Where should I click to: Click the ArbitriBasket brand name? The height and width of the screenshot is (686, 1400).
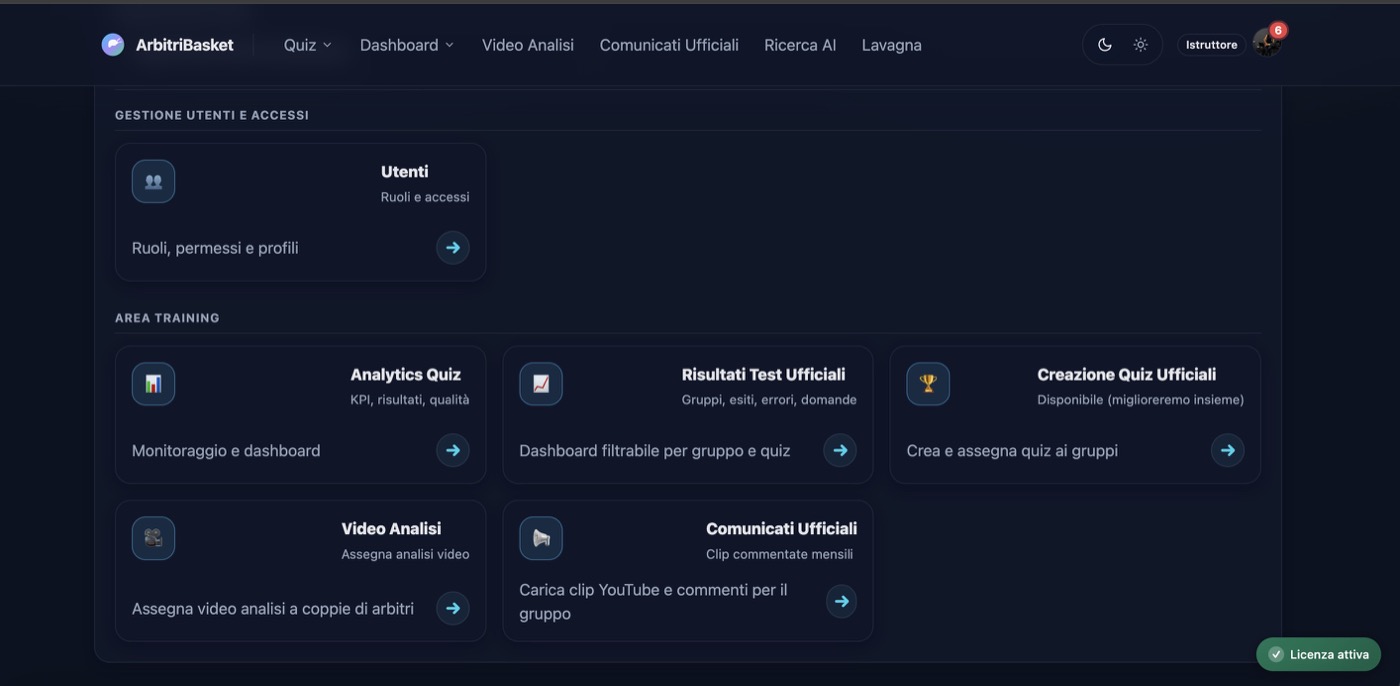[x=185, y=45]
